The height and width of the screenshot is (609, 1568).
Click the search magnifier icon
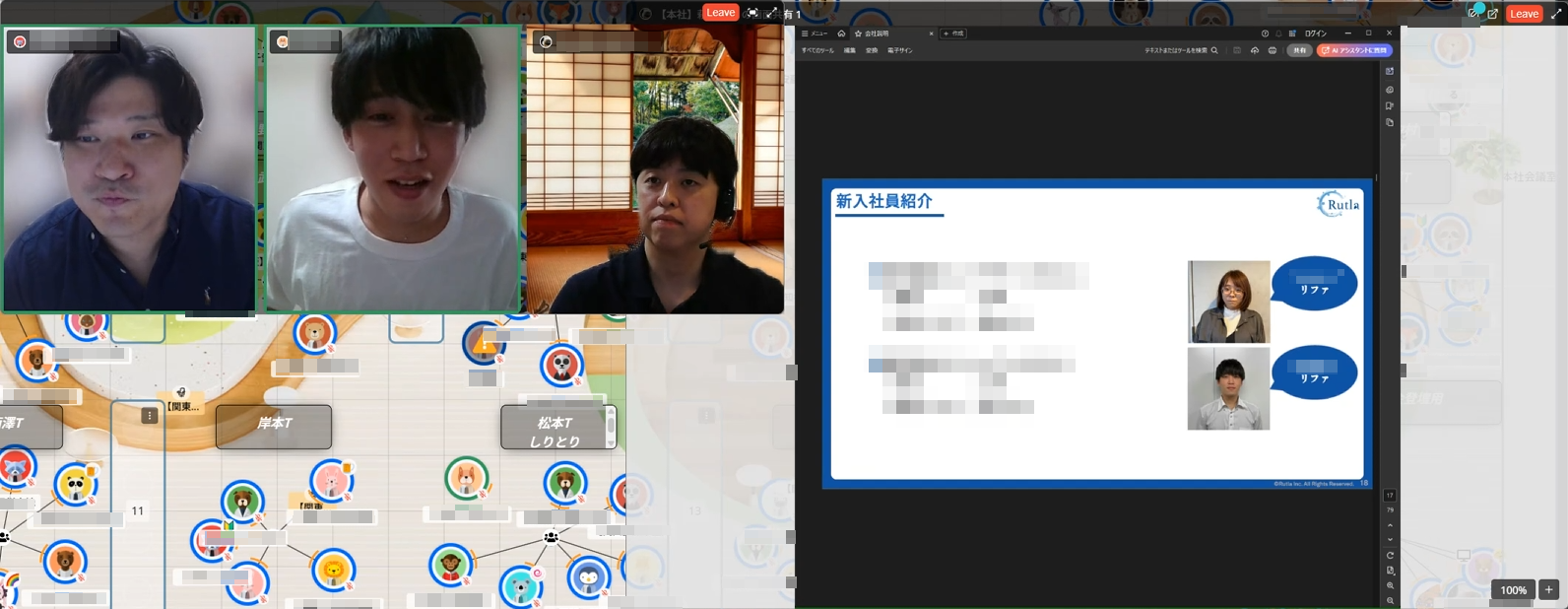(x=1214, y=50)
